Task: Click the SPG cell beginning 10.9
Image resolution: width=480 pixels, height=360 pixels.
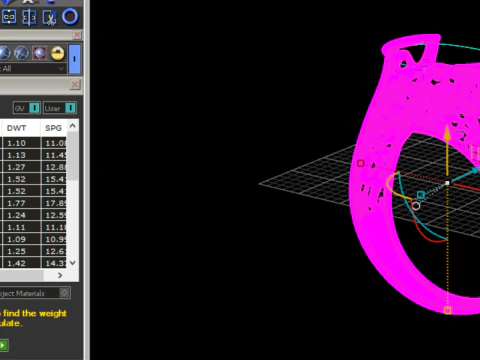Action: (x=54, y=239)
